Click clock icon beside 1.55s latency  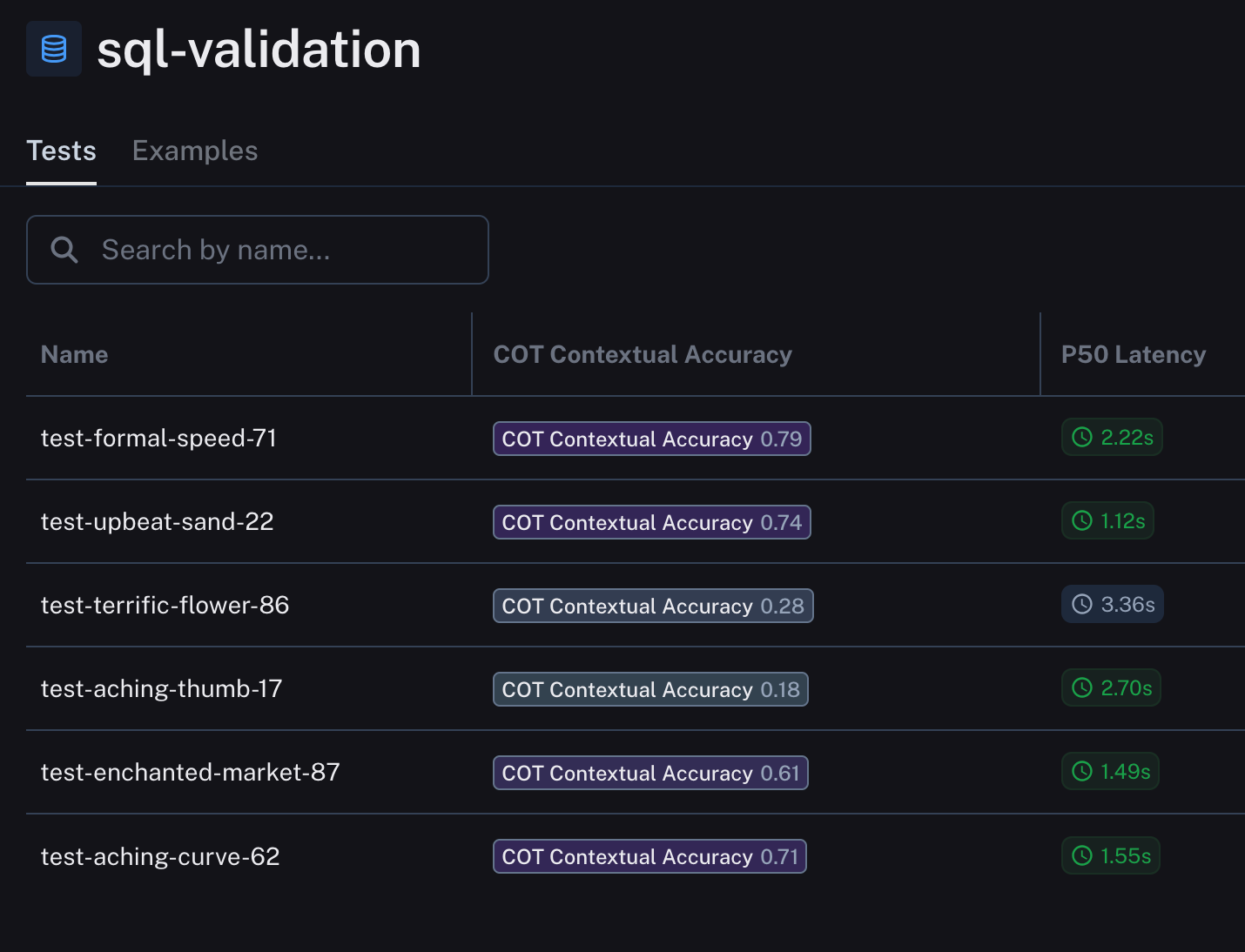coord(1082,856)
